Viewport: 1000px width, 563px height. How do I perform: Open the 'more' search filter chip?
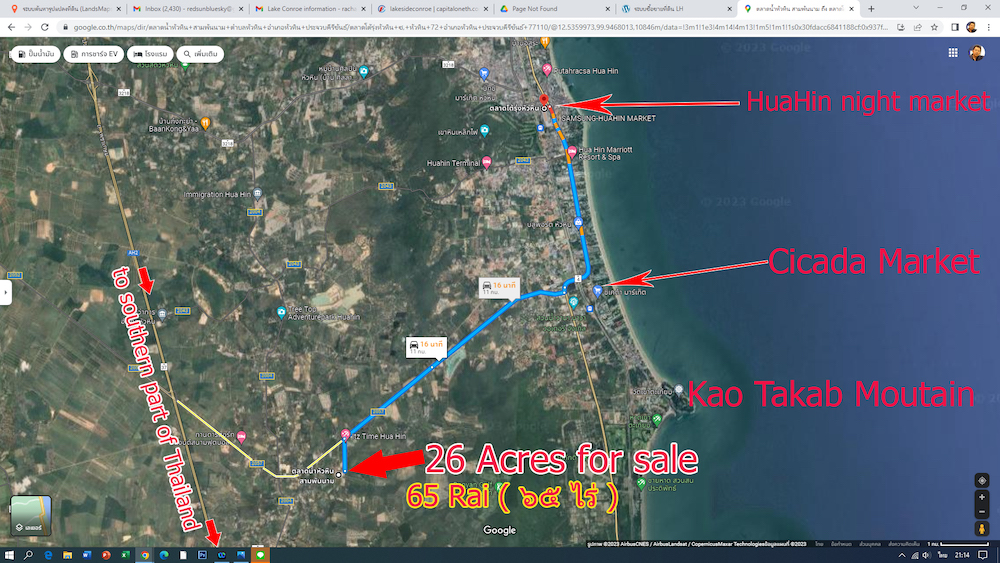[200, 54]
